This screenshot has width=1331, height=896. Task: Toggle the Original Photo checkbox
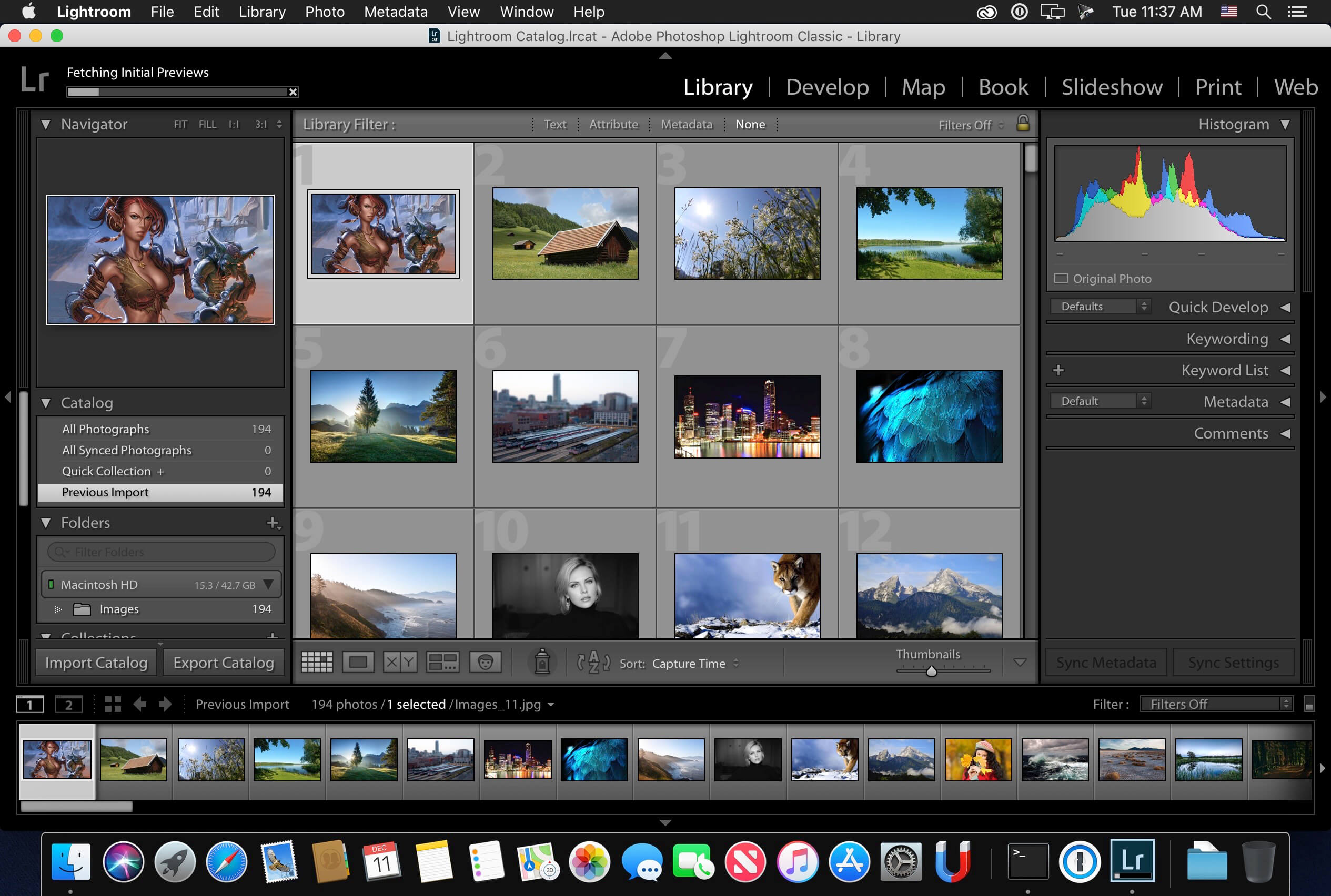(1062, 277)
